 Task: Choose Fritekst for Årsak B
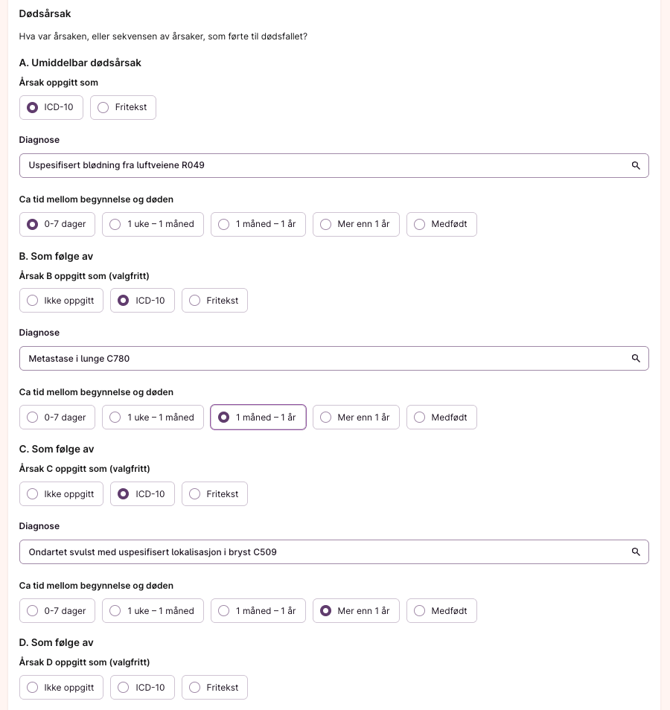pos(214,301)
